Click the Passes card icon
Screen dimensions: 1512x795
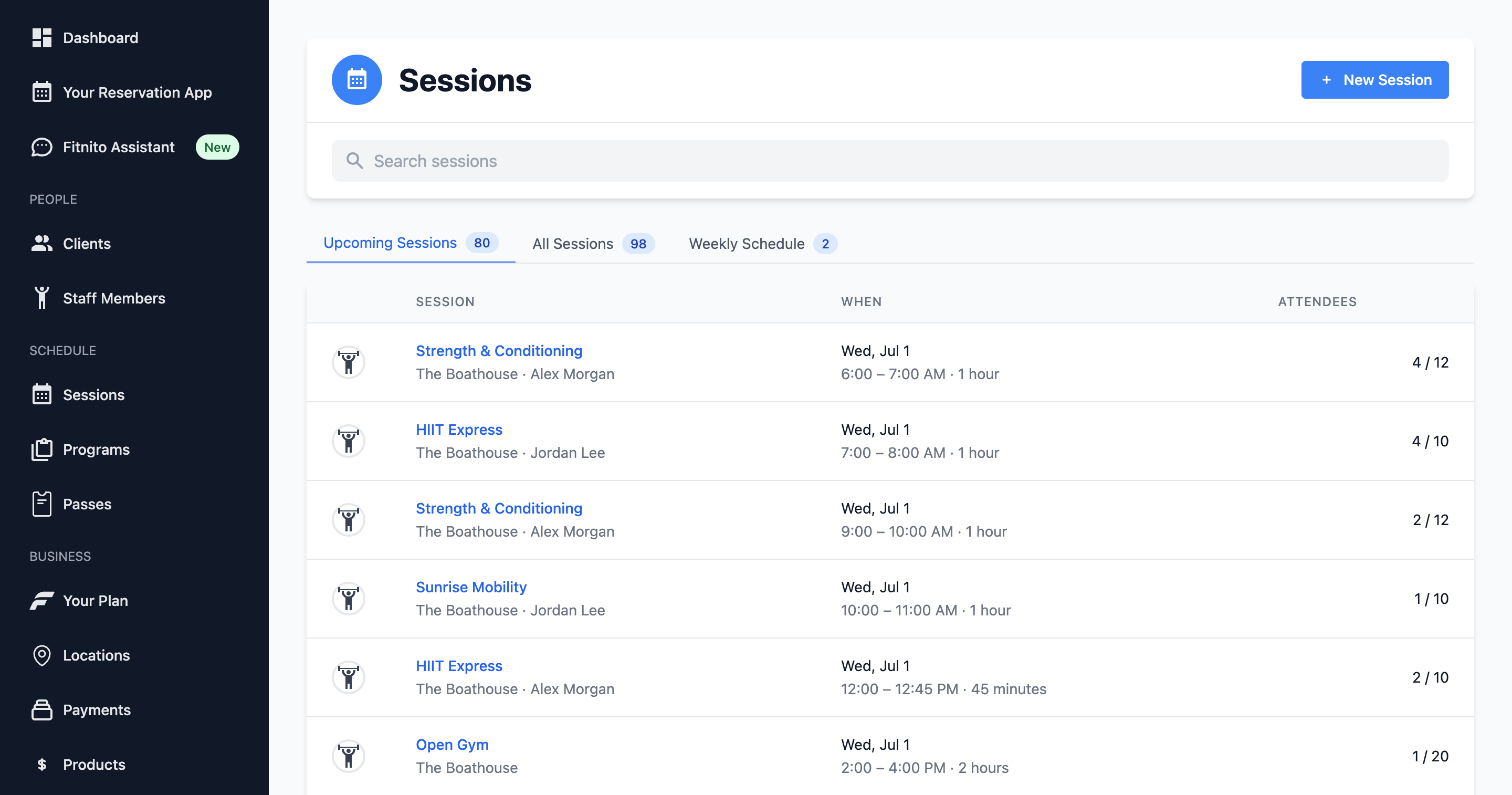click(x=41, y=504)
